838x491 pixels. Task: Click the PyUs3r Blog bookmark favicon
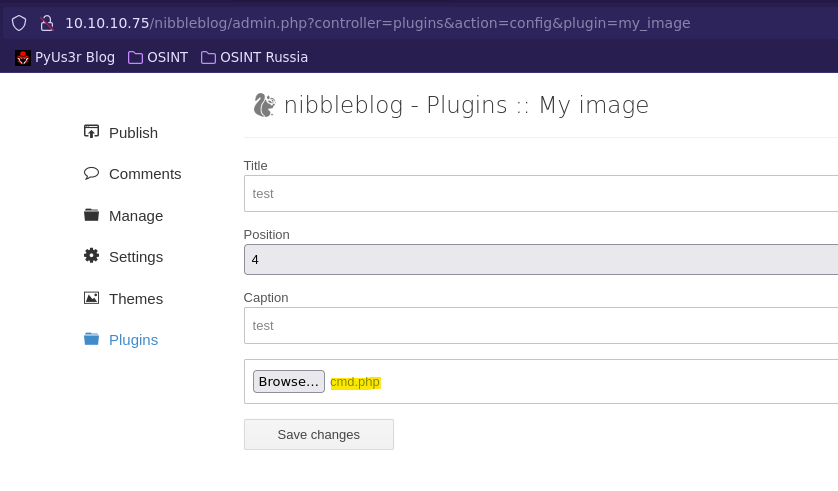click(23, 57)
